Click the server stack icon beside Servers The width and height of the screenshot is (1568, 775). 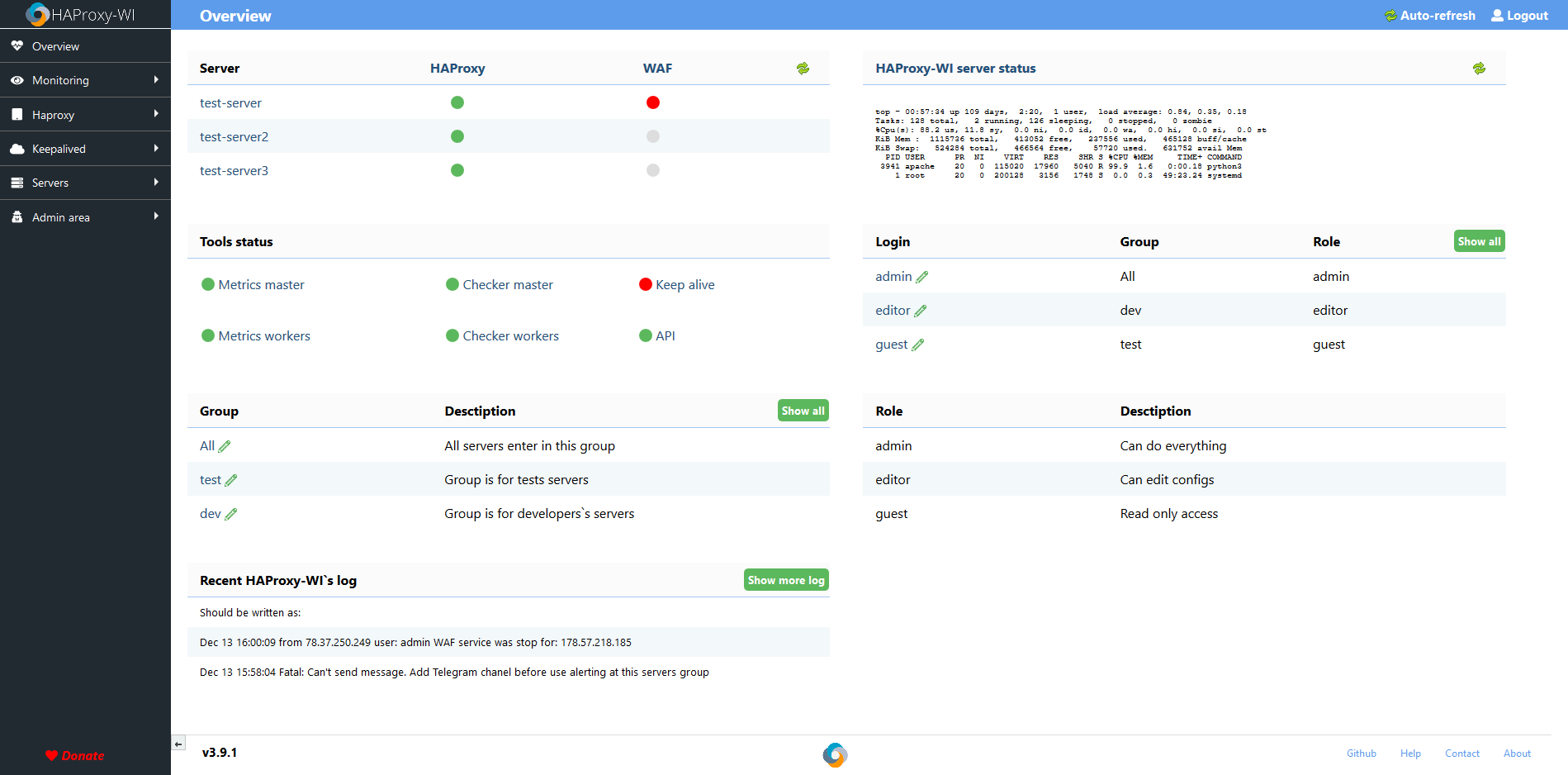(x=17, y=183)
